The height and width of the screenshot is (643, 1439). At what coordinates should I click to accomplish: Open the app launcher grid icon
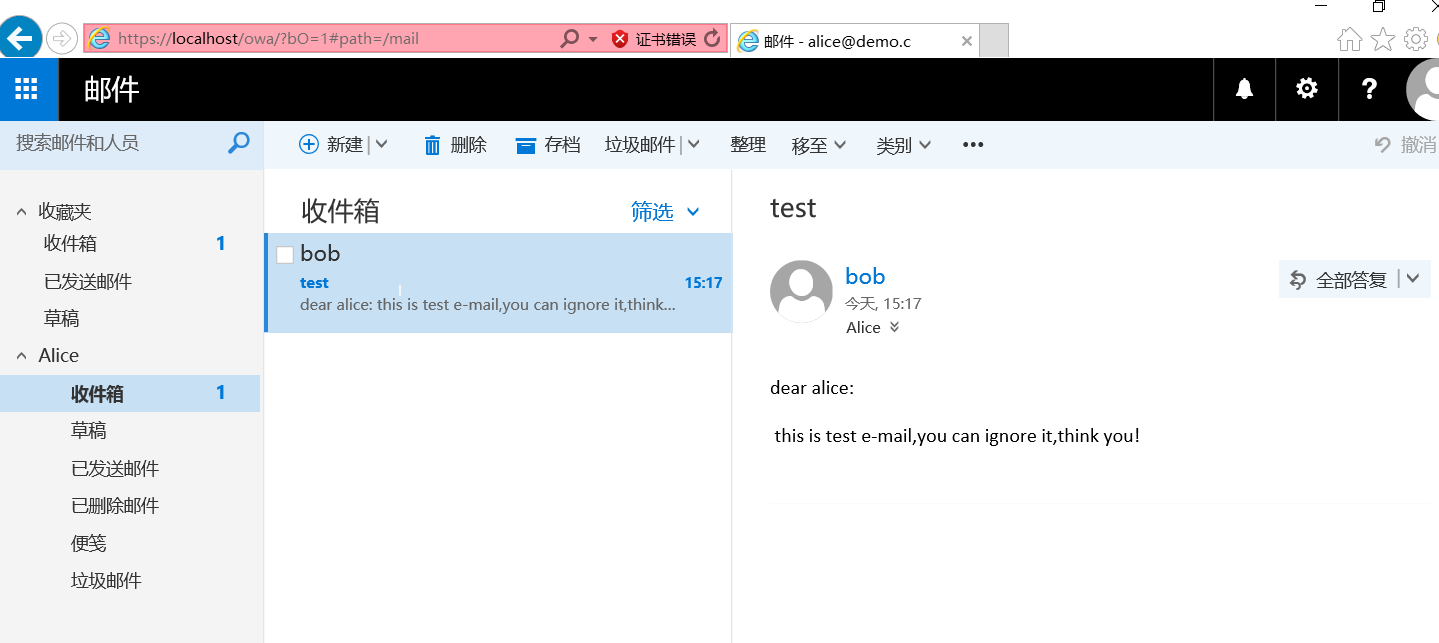(27, 89)
